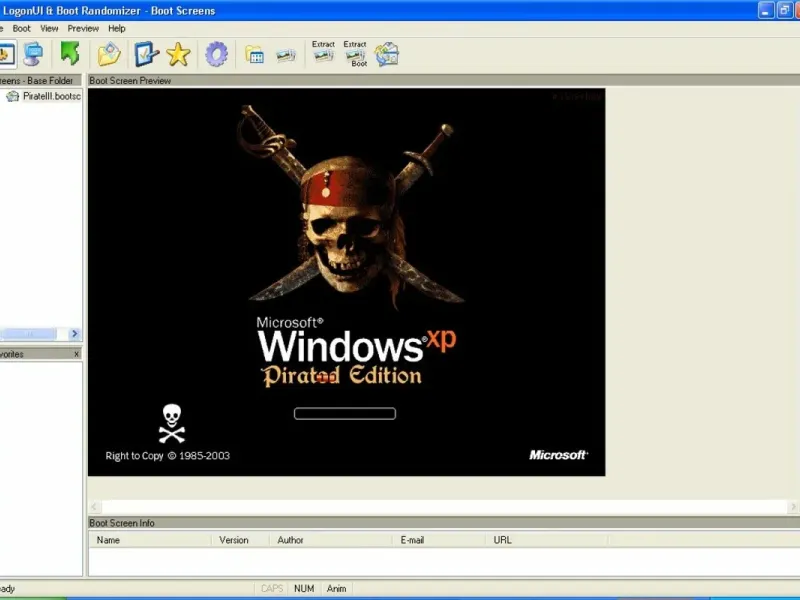Click the first Extract toolbar button
Image resolution: width=800 pixels, height=600 pixels.
pos(323,52)
